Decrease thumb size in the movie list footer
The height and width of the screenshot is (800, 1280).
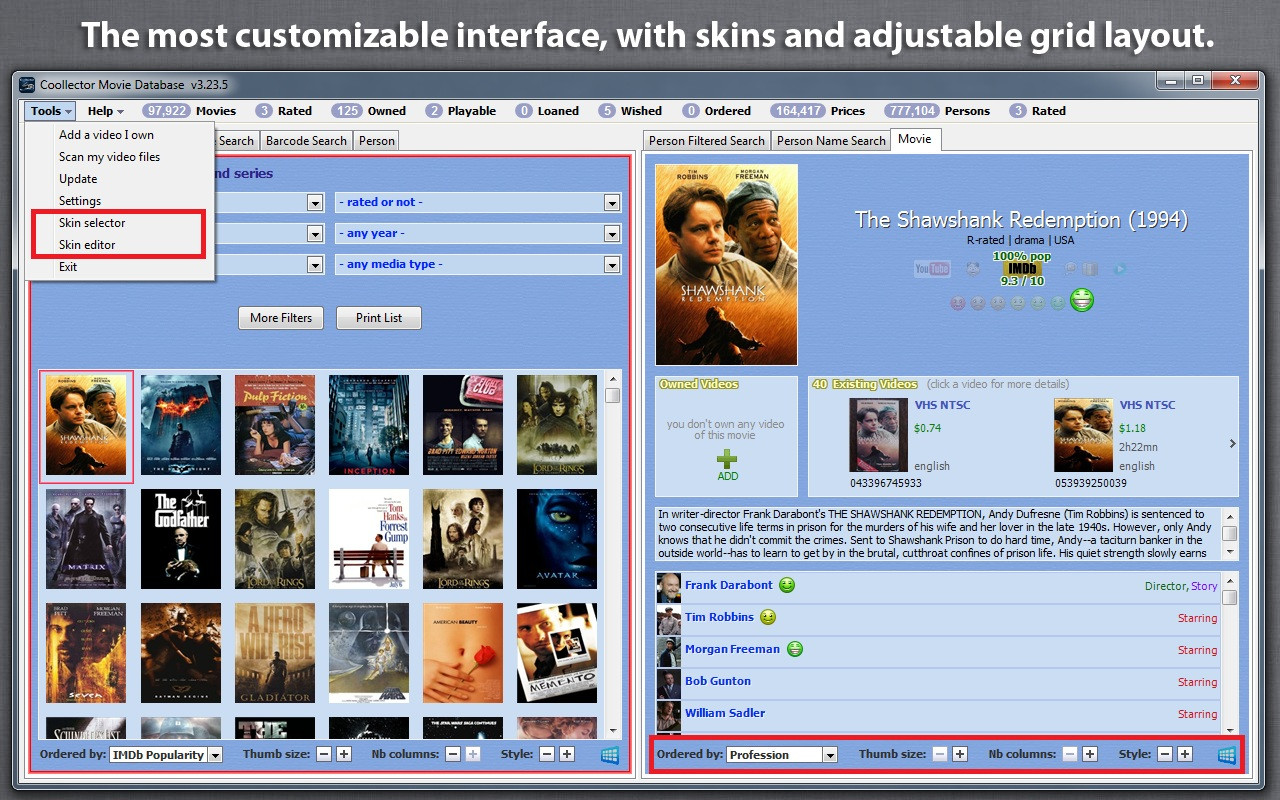click(x=324, y=754)
